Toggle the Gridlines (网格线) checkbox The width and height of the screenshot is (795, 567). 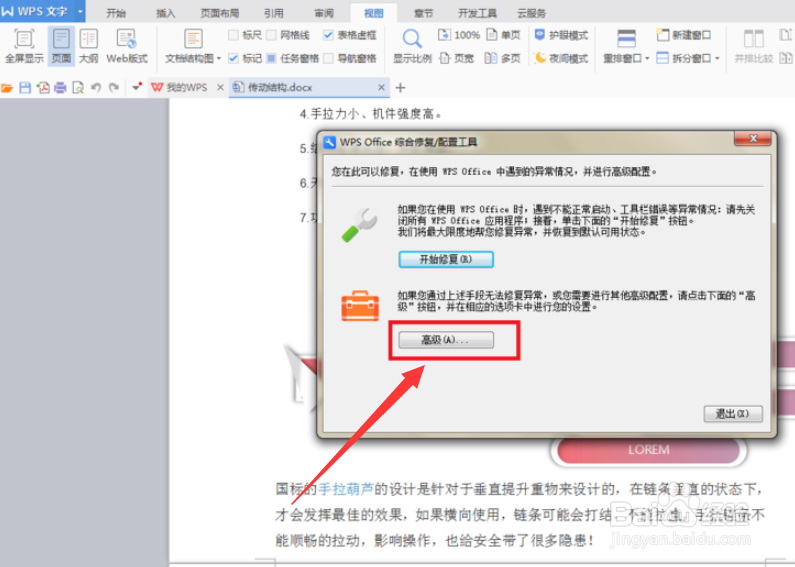tap(272, 35)
